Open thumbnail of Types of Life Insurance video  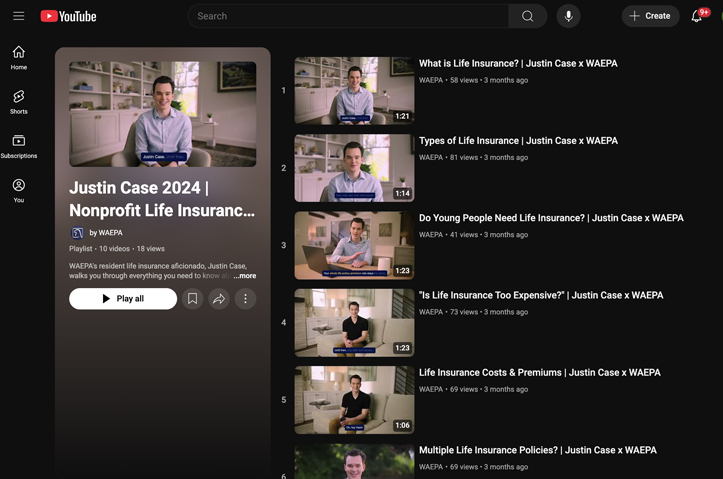pyautogui.click(x=354, y=168)
